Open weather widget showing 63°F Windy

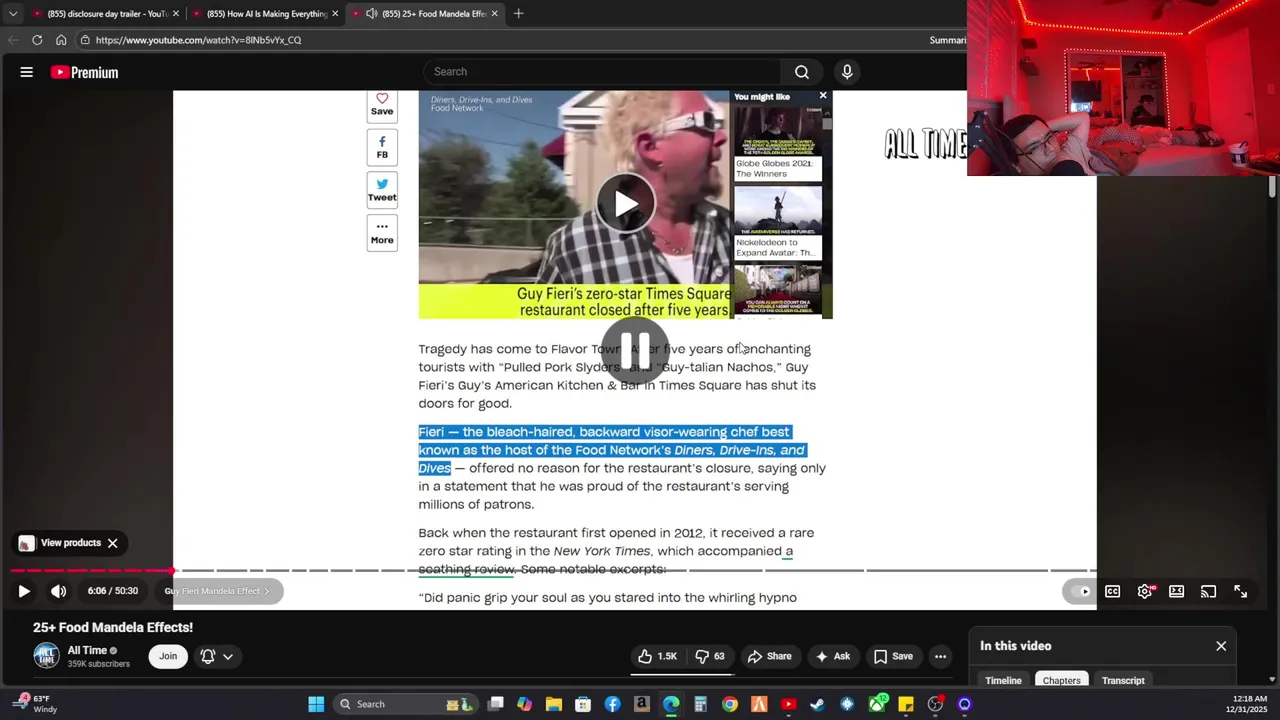click(36, 704)
